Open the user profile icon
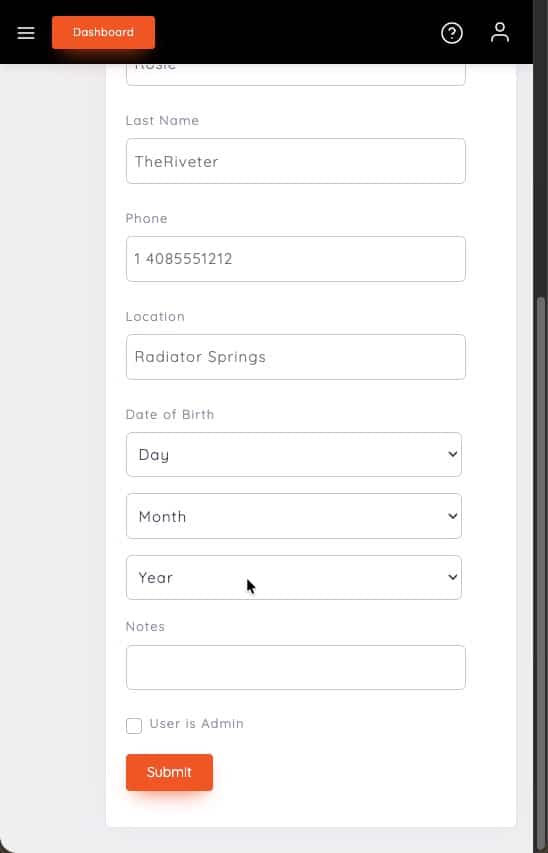The width and height of the screenshot is (548, 853). click(500, 33)
